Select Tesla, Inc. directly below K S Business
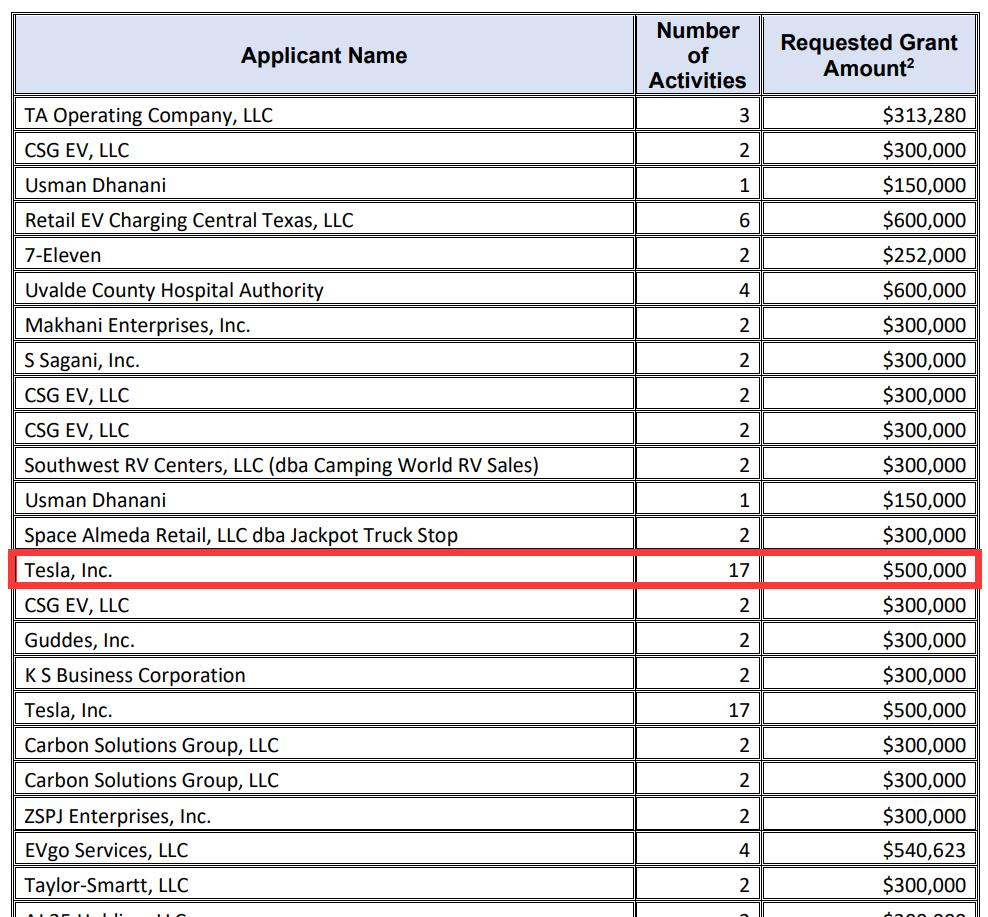The height and width of the screenshot is (917, 988). click(x=324, y=710)
